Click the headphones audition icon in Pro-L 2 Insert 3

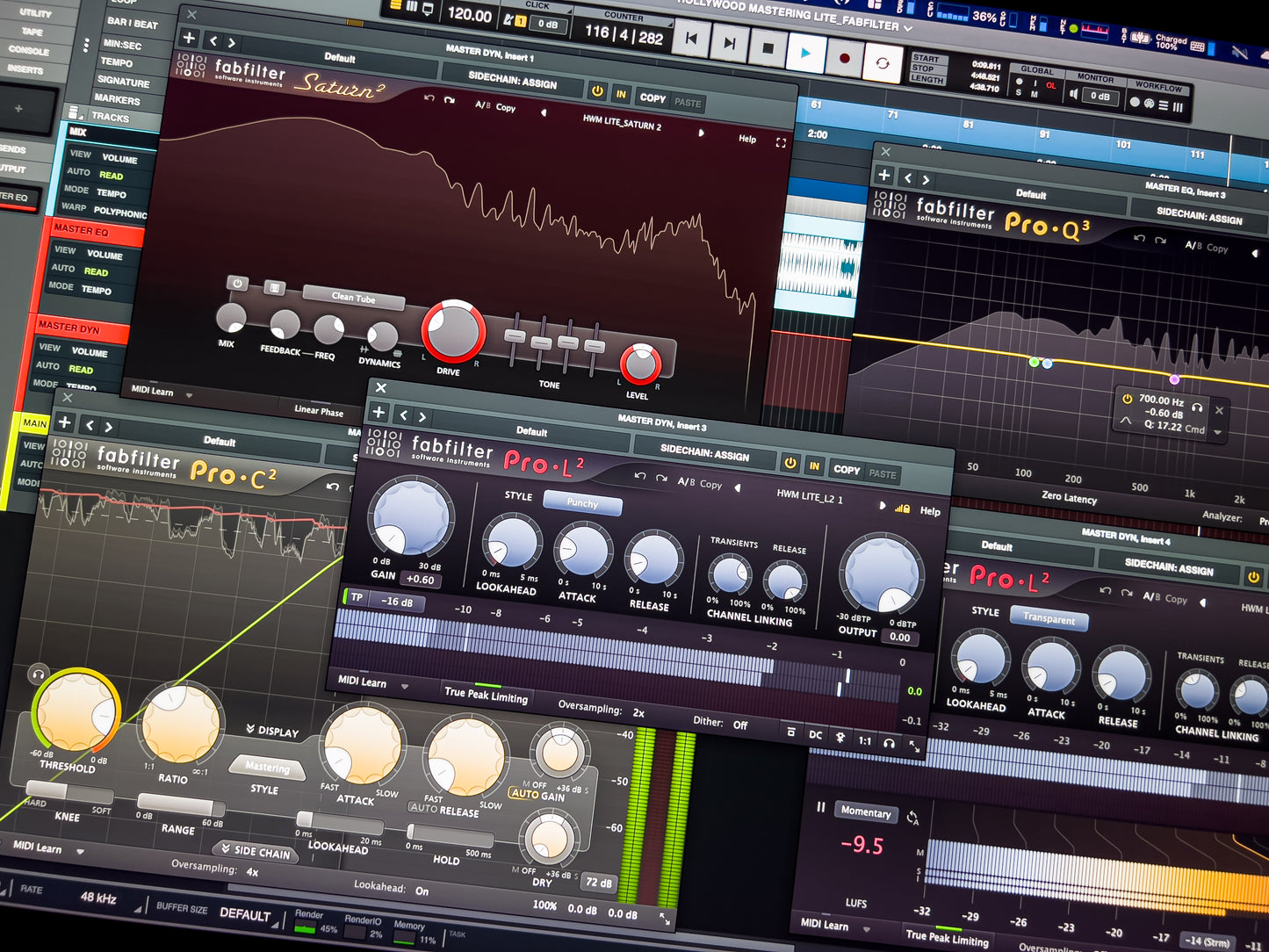[x=890, y=743]
